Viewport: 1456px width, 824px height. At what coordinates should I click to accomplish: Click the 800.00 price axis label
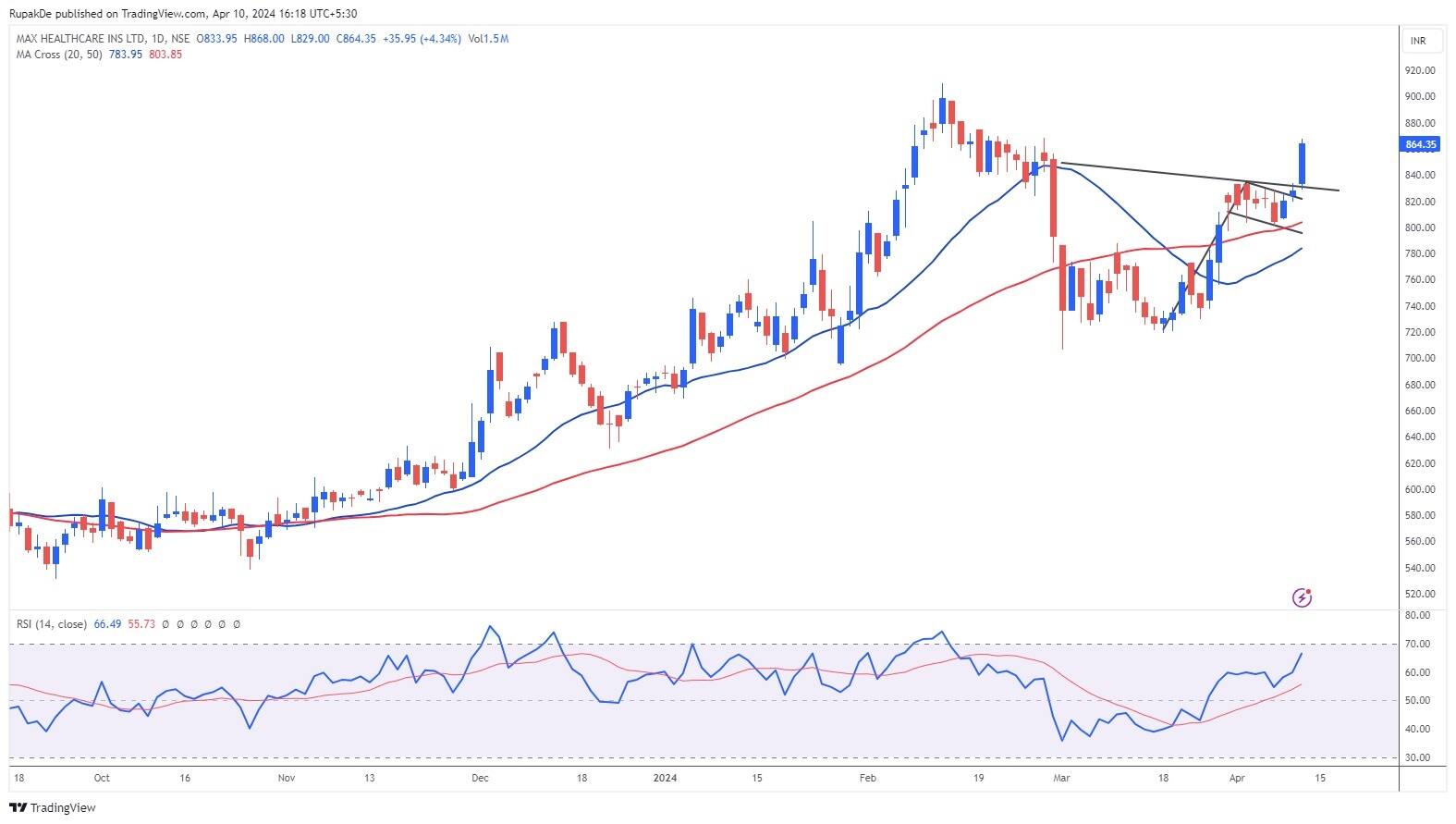point(1420,228)
